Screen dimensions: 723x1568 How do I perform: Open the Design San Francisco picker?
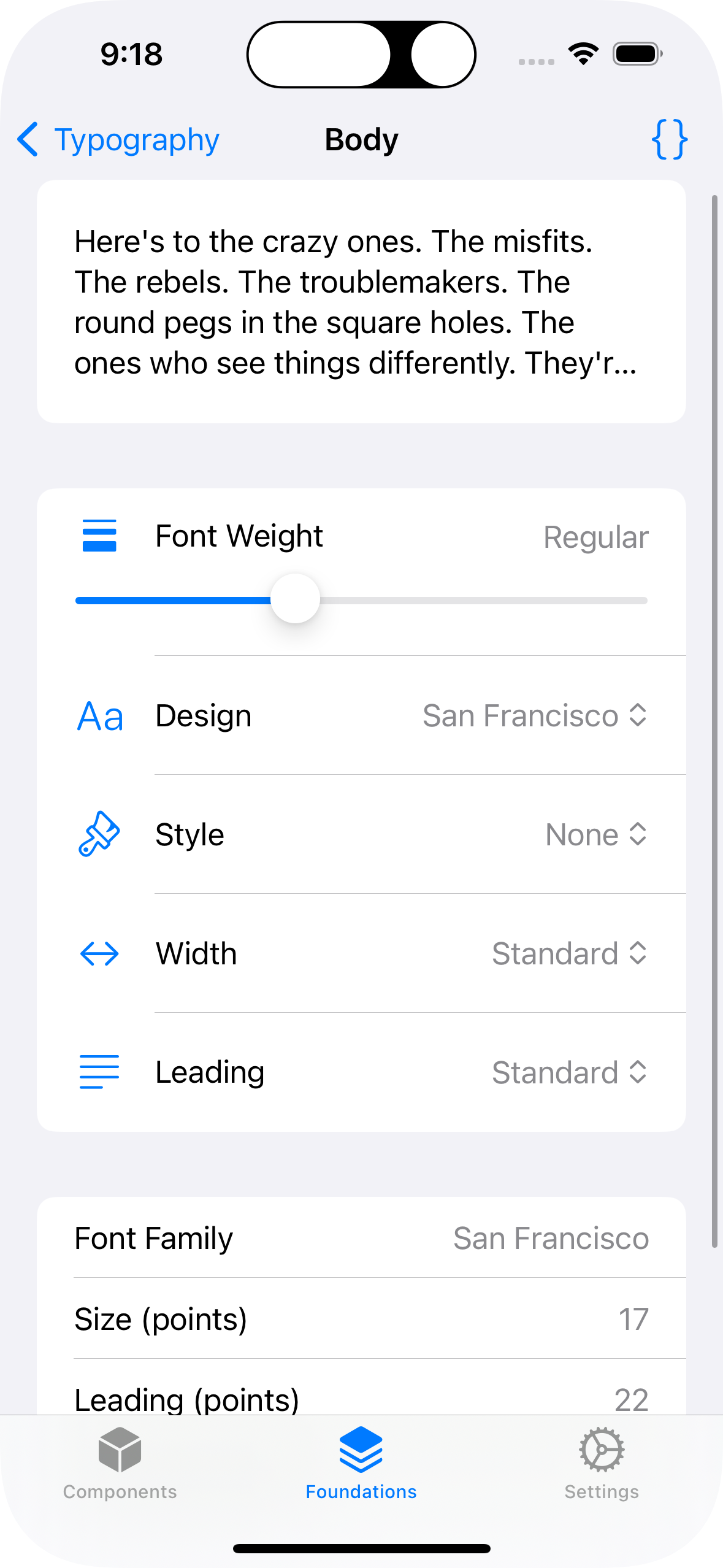pos(534,716)
